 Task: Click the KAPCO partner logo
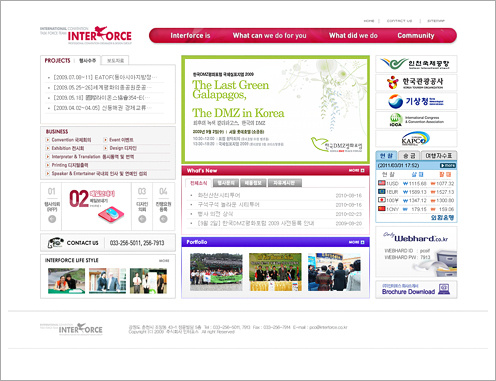[416, 139]
